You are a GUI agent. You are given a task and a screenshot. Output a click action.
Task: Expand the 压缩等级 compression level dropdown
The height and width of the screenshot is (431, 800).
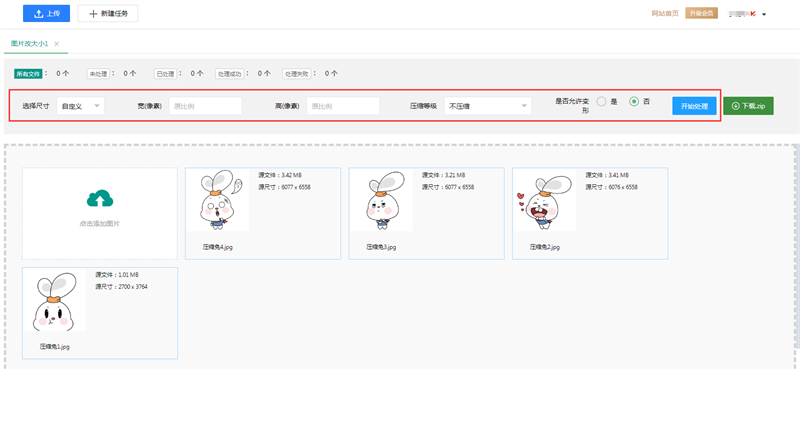(x=488, y=106)
